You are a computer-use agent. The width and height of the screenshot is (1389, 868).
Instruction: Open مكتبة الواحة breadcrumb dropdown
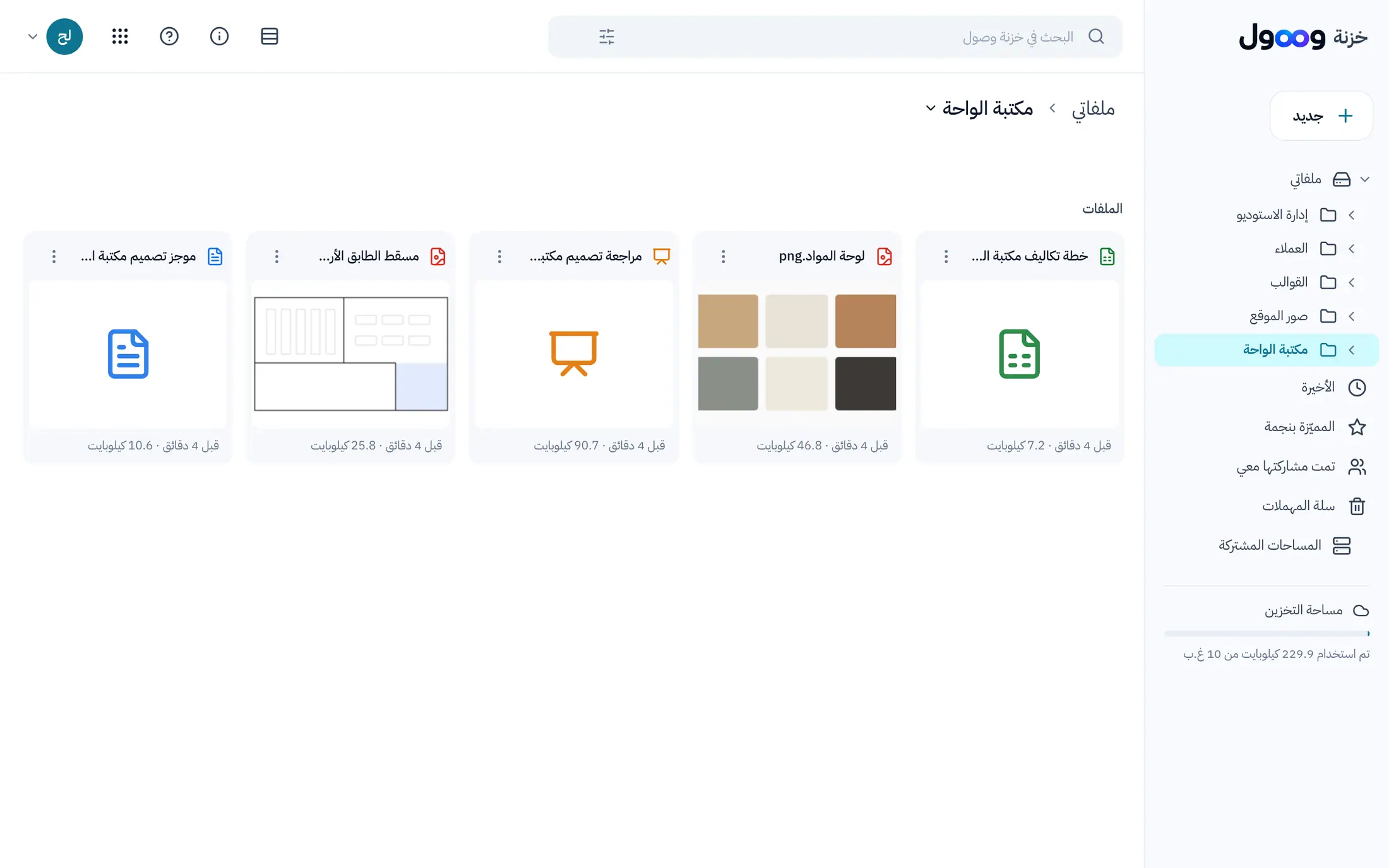931,108
